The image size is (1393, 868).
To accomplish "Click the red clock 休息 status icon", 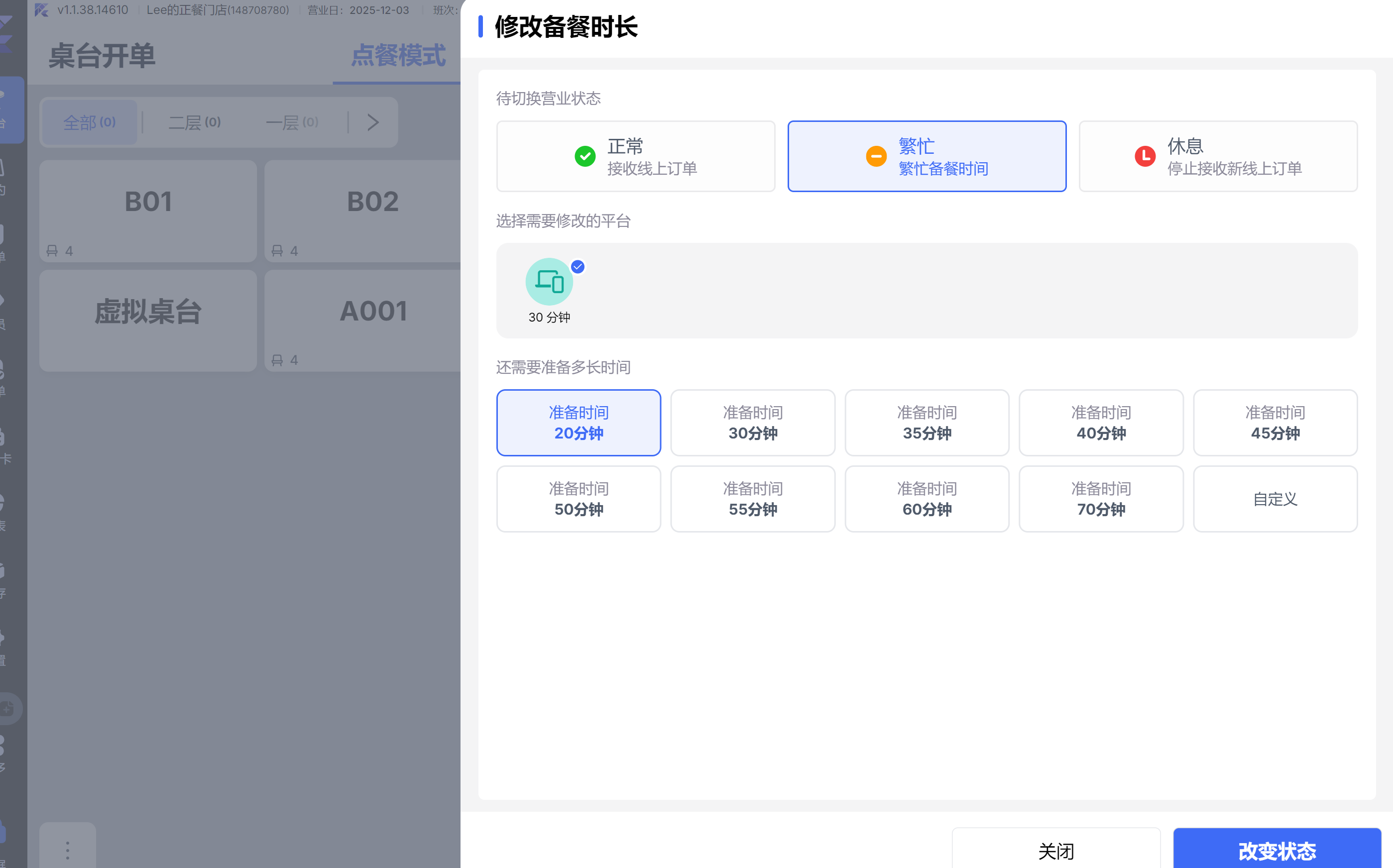I will (1145, 156).
